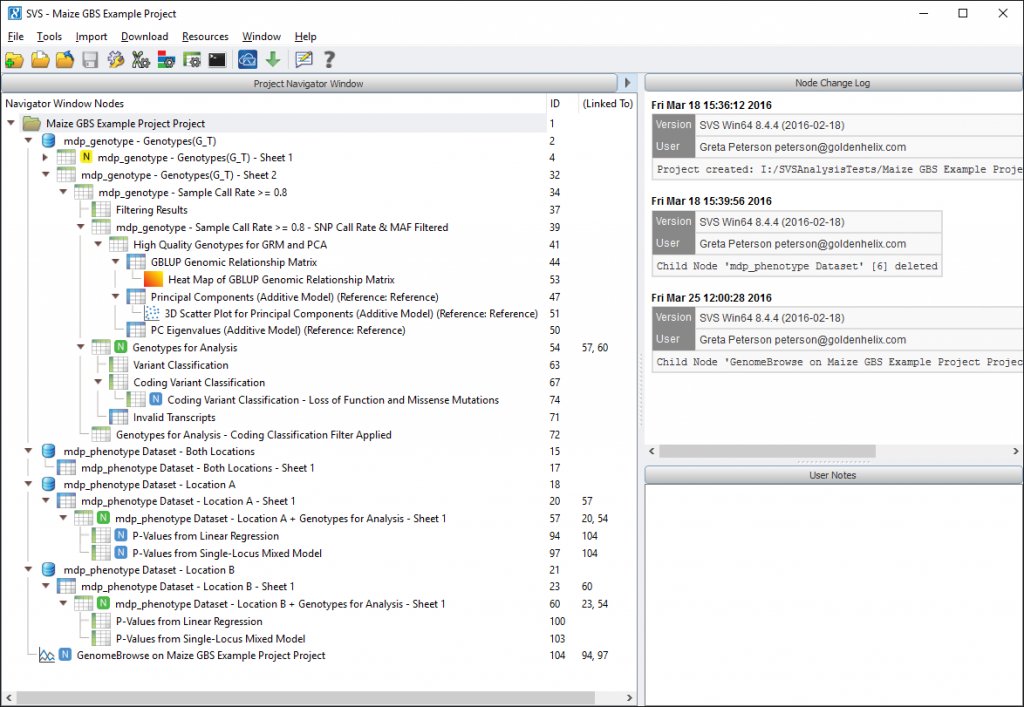Click the question mark help icon
Image resolution: width=1024 pixels, height=707 pixels.
coord(328,60)
